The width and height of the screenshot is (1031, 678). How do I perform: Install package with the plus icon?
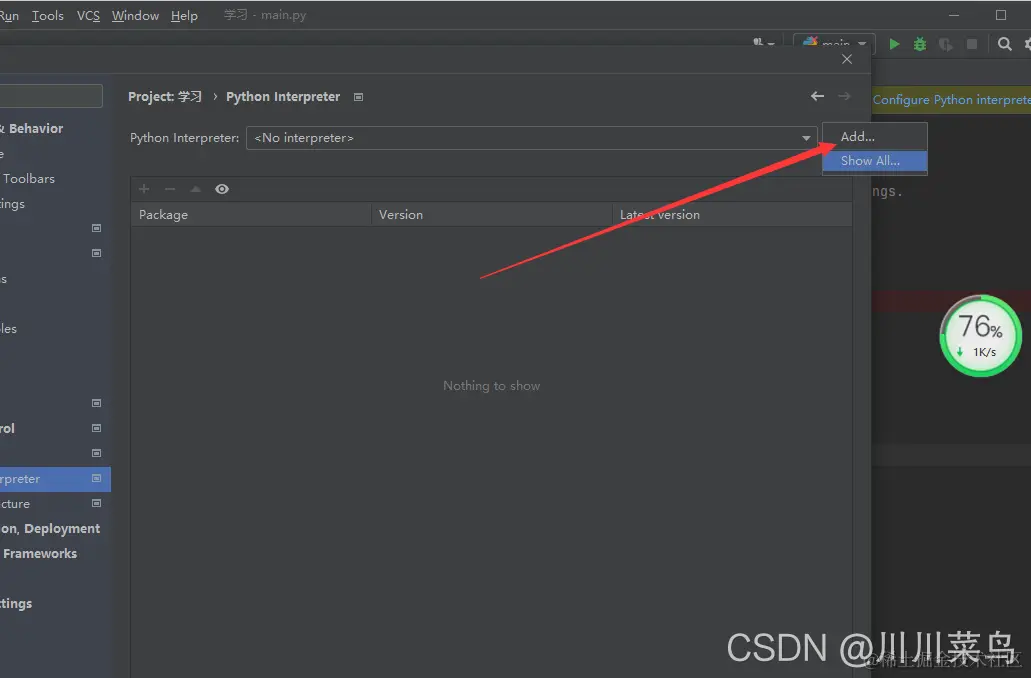(144, 189)
